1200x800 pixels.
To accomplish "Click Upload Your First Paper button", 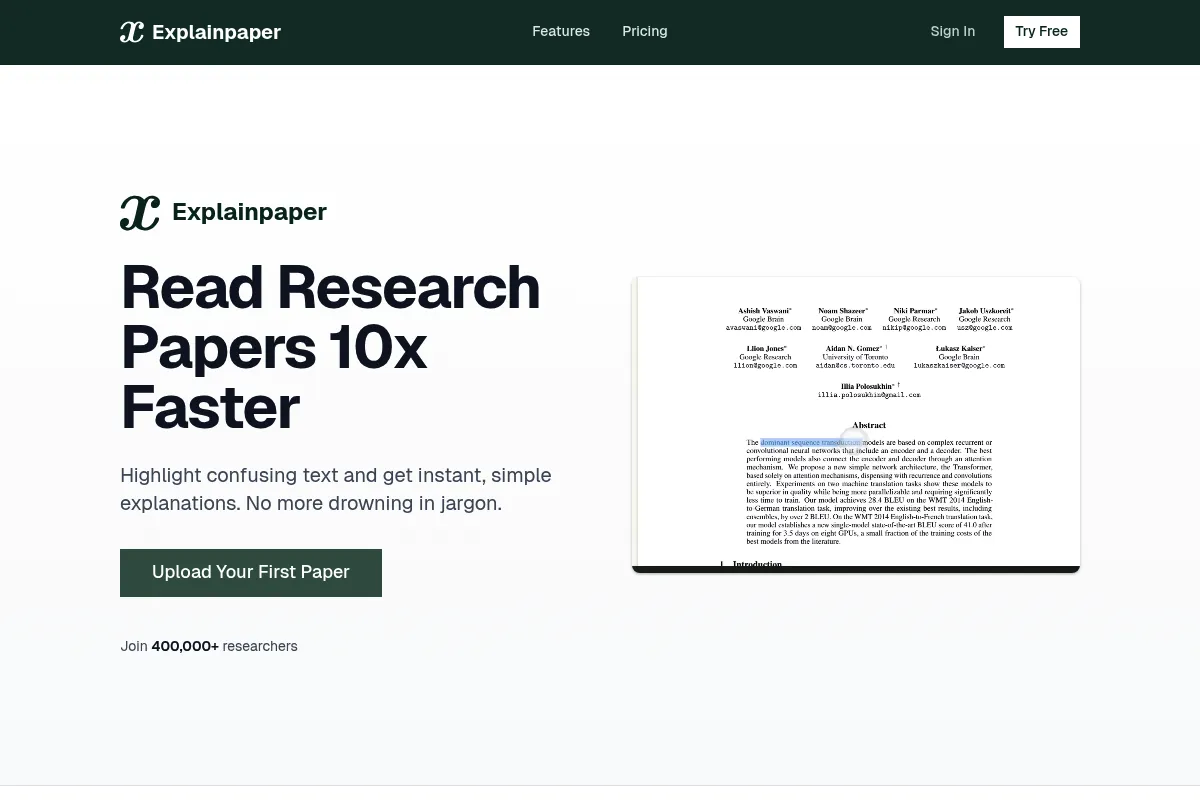I will (251, 572).
